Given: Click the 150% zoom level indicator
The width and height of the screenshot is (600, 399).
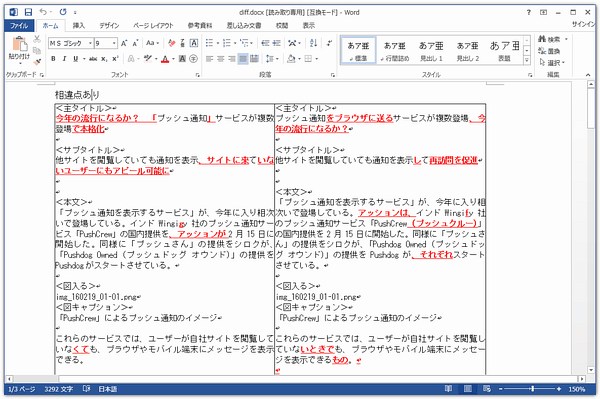Looking at the screenshot, I should click(576, 389).
